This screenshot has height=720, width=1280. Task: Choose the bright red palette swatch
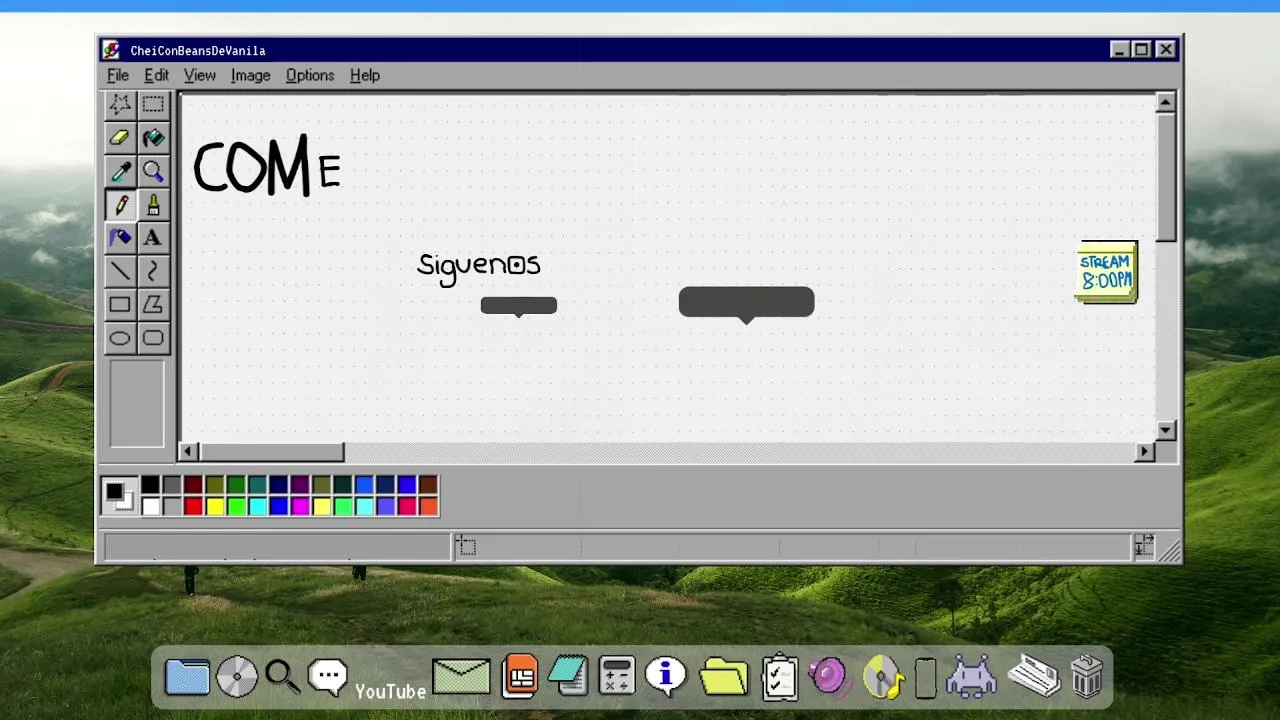click(x=193, y=506)
